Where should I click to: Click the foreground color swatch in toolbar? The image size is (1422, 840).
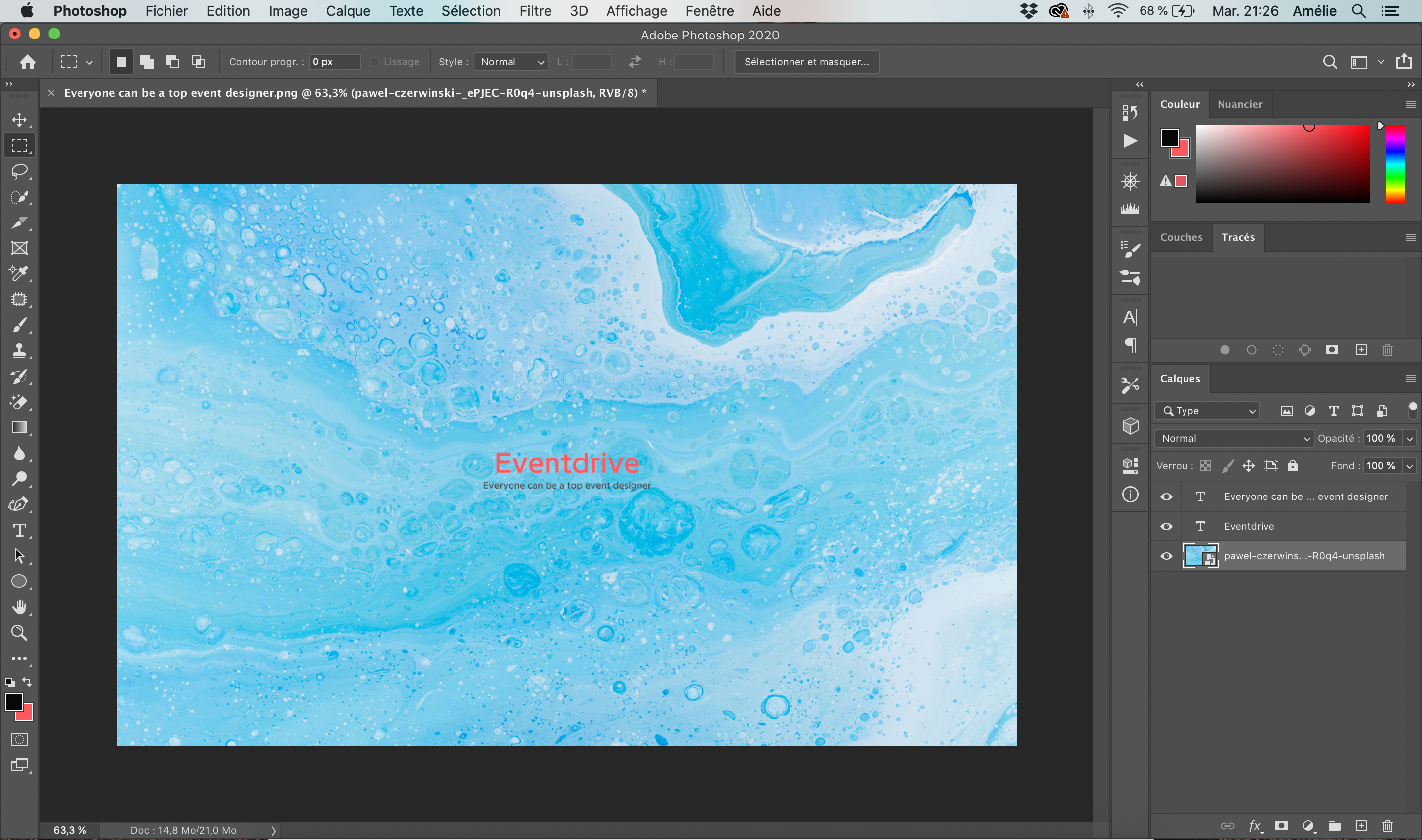click(14, 702)
